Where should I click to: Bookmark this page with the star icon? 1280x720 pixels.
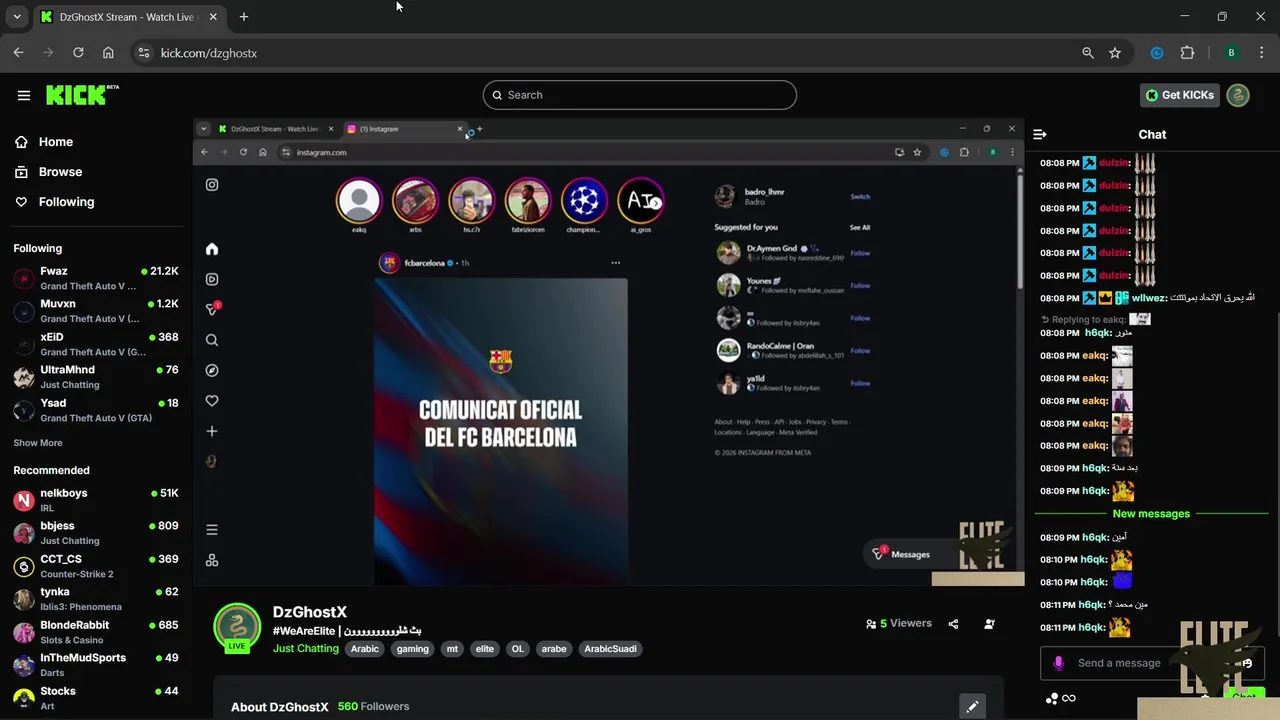[x=1115, y=53]
